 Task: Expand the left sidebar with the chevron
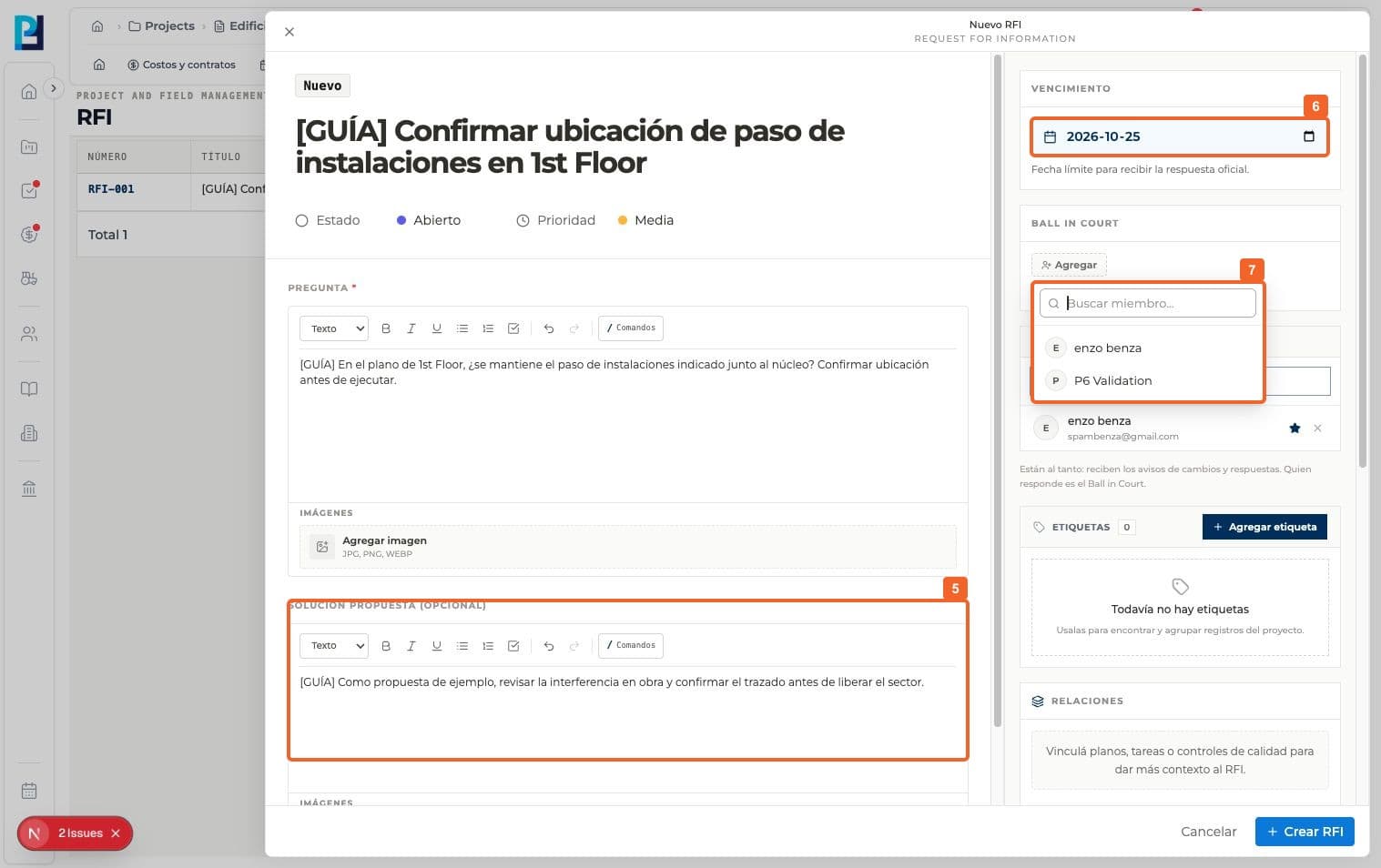tap(54, 88)
